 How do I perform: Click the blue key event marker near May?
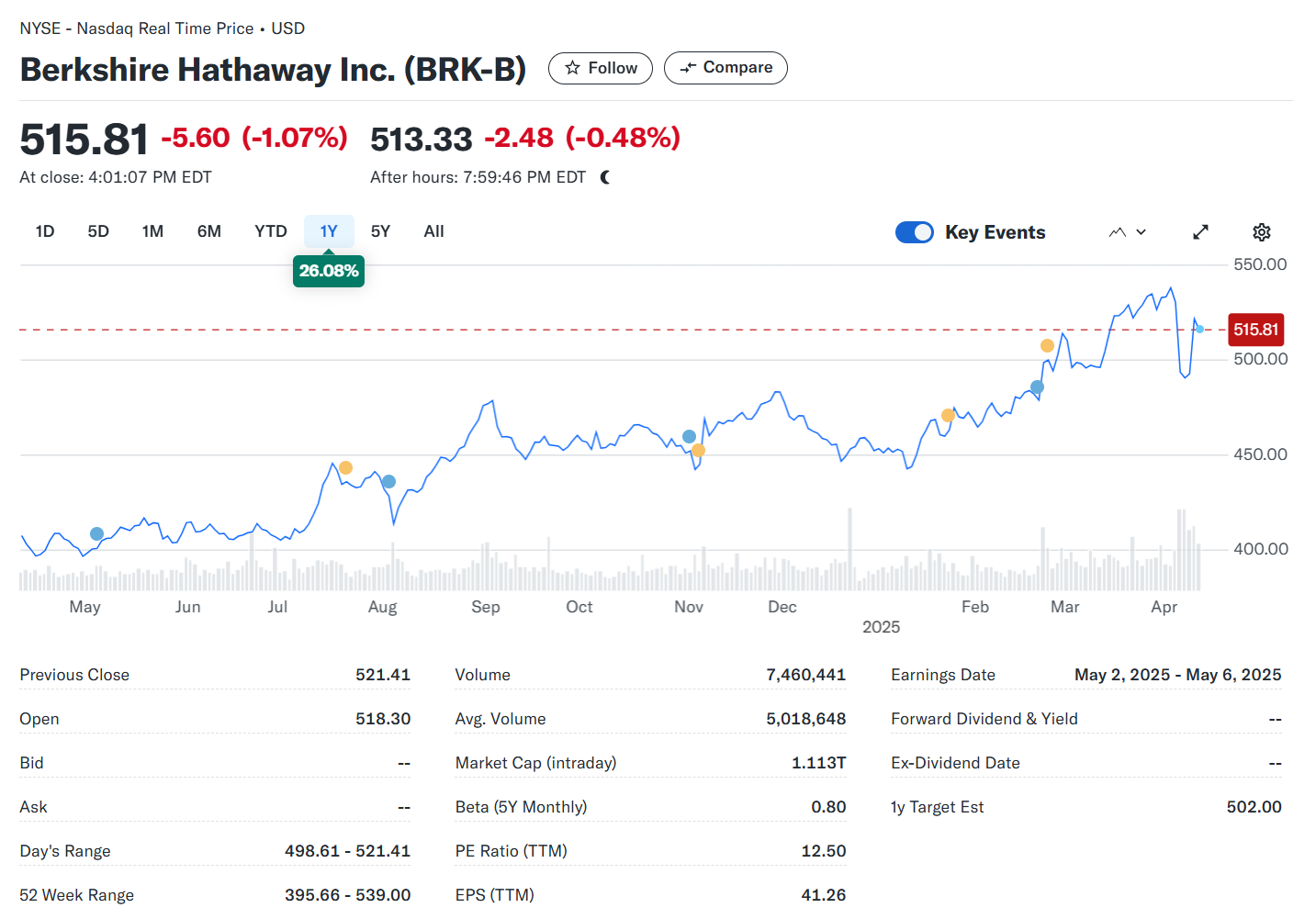(x=96, y=533)
